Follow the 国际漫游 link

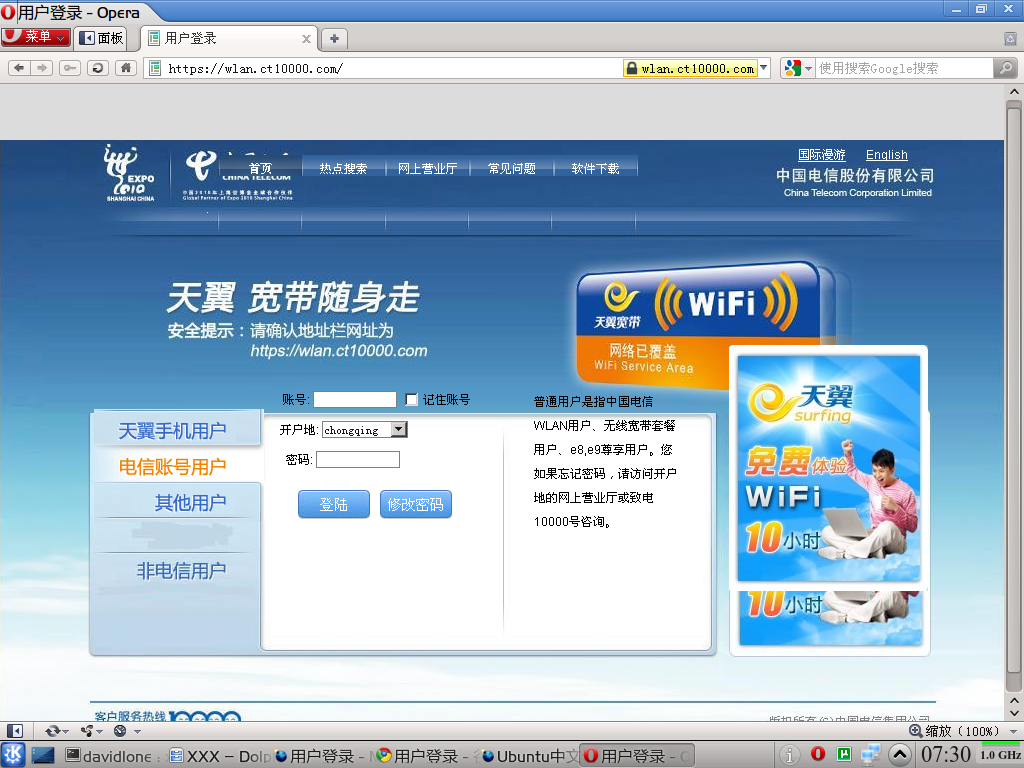point(822,155)
